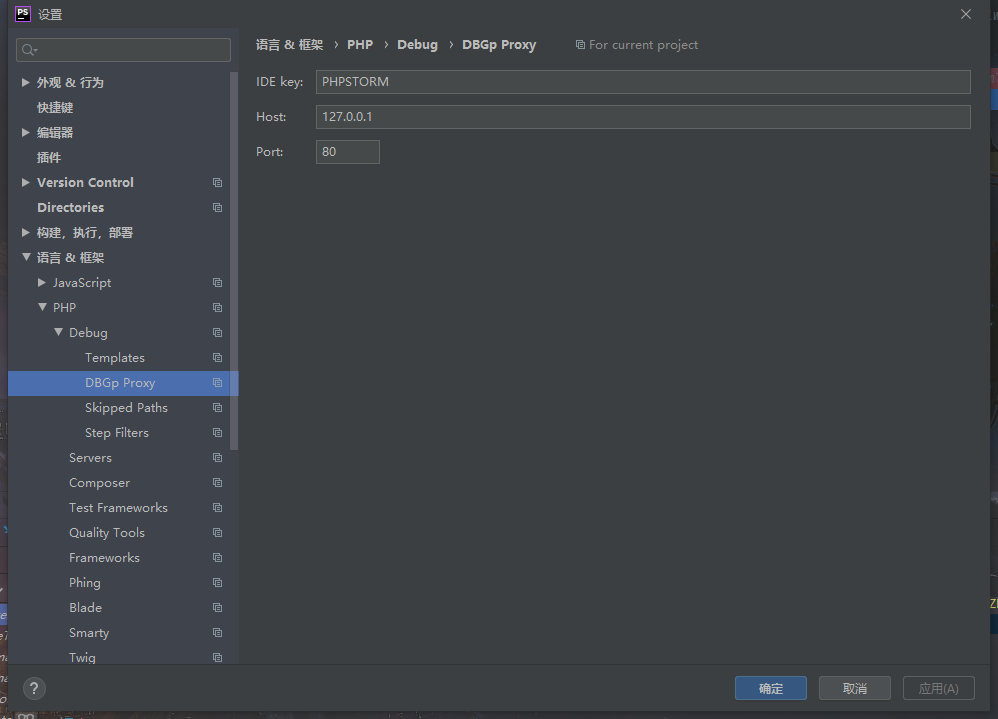Click the icon before For current project
This screenshot has width=998, height=719.
[580, 45]
